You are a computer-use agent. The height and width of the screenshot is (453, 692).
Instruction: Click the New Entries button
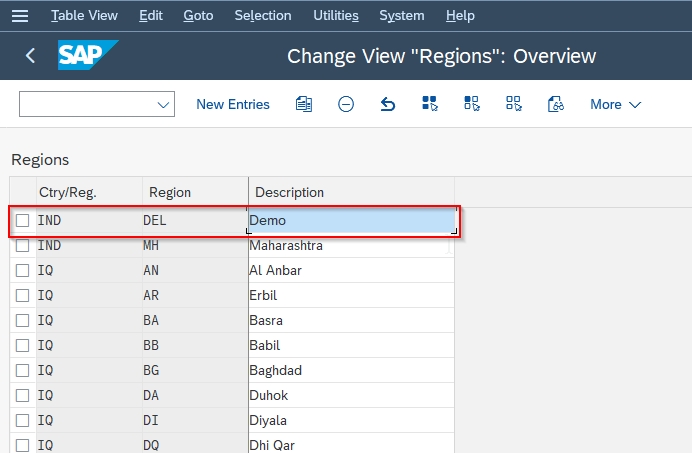[233, 105]
